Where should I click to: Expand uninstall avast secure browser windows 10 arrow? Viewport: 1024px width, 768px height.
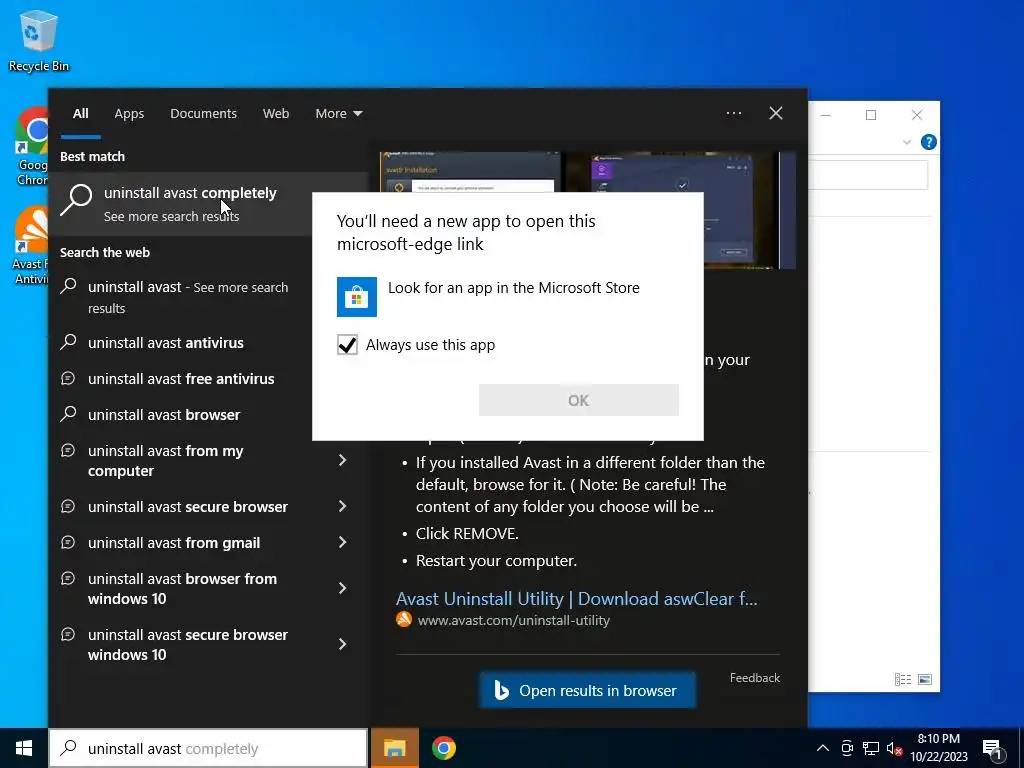click(342, 645)
